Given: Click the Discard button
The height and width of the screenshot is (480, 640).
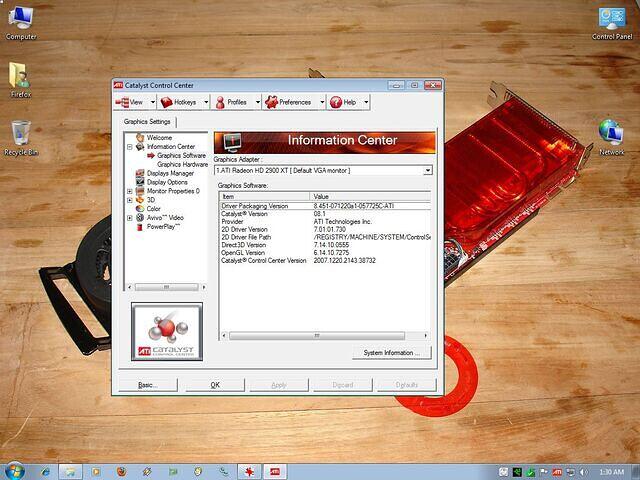Looking at the screenshot, I should (x=343, y=385).
